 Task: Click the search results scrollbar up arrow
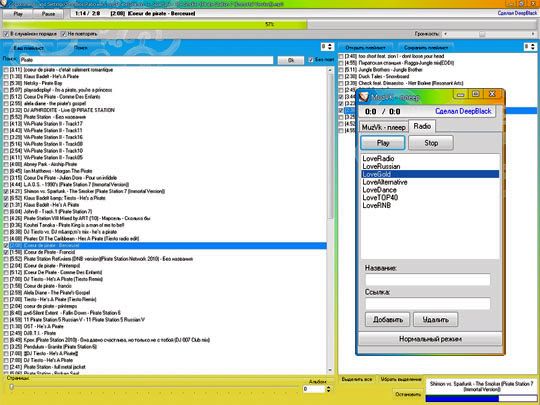click(330, 70)
